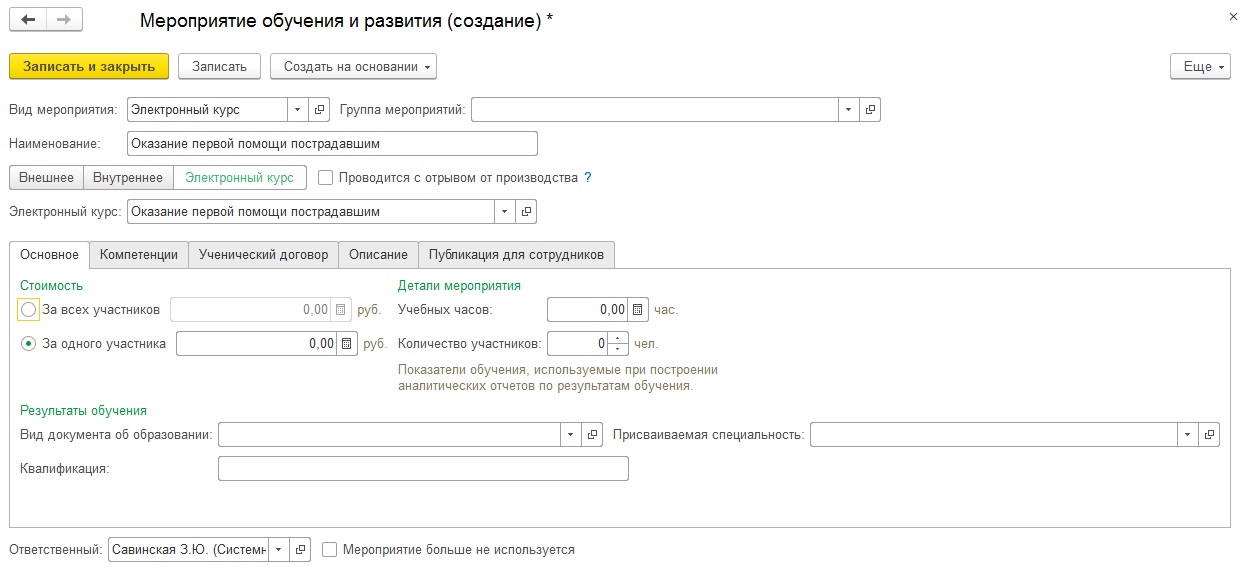Click the Записать и закрыть button

89,67
